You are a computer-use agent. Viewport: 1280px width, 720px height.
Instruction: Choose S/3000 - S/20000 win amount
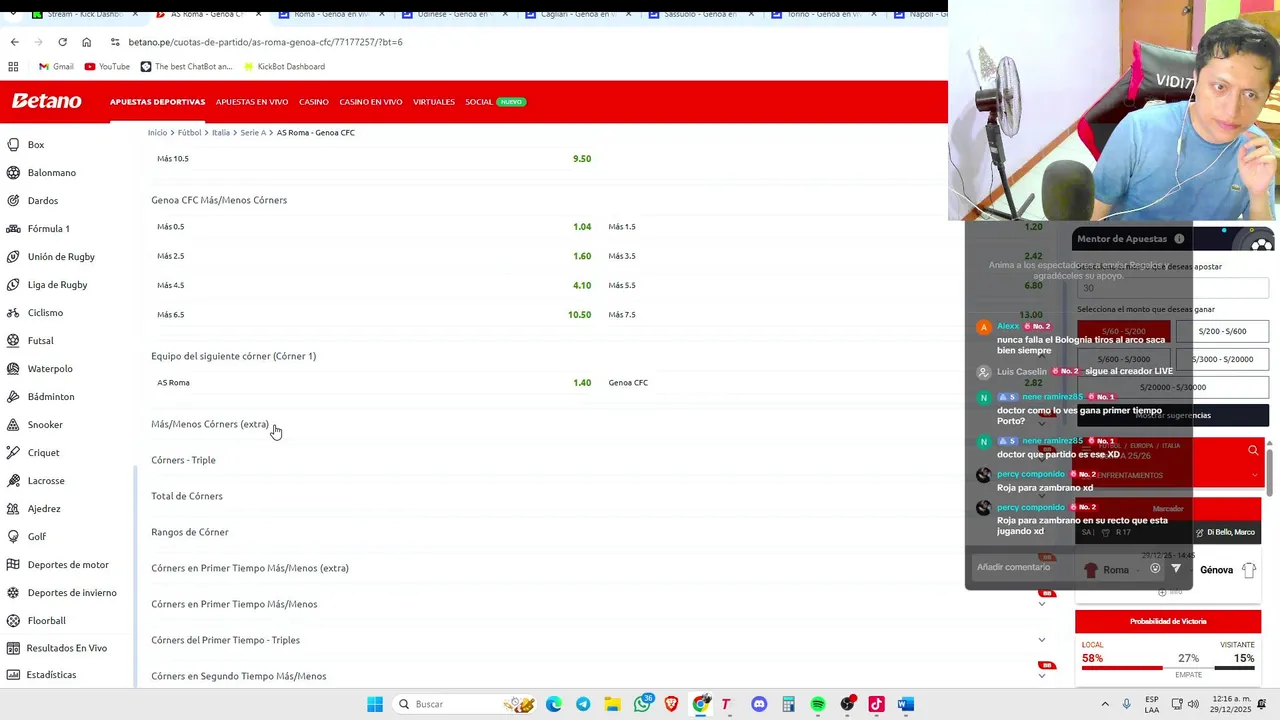[1223, 359]
